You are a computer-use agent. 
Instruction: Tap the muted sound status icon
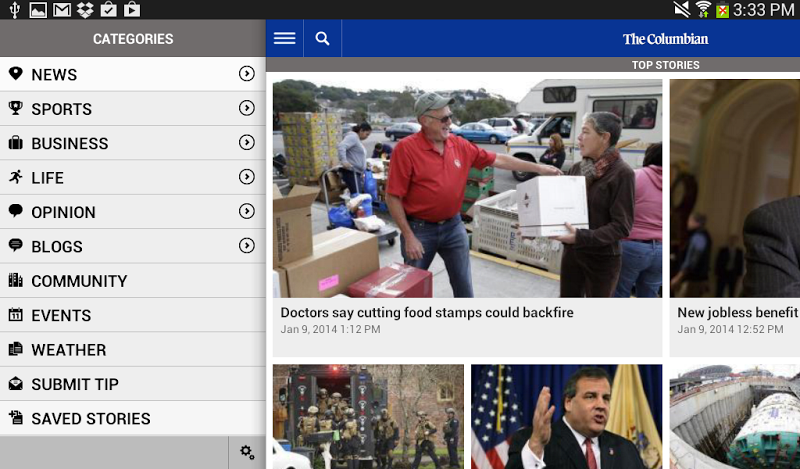(682, 10)
